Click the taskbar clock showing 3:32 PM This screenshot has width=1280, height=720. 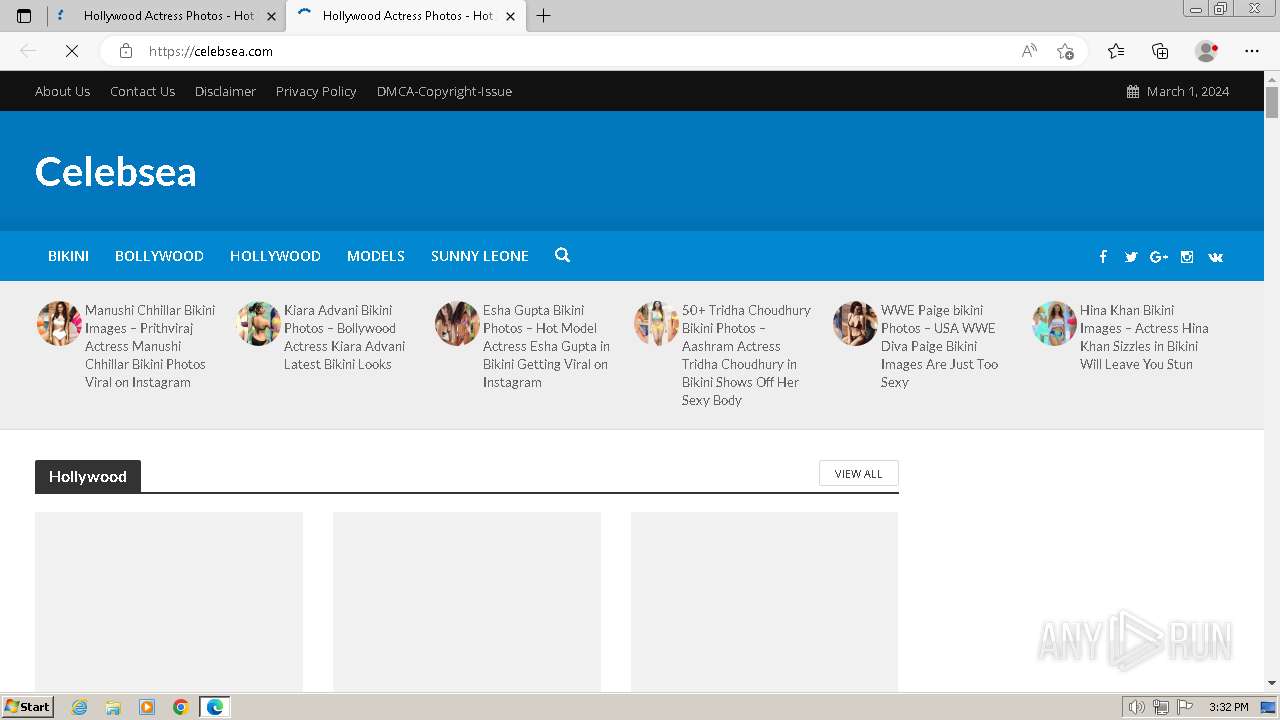(x=1228, y=707)
